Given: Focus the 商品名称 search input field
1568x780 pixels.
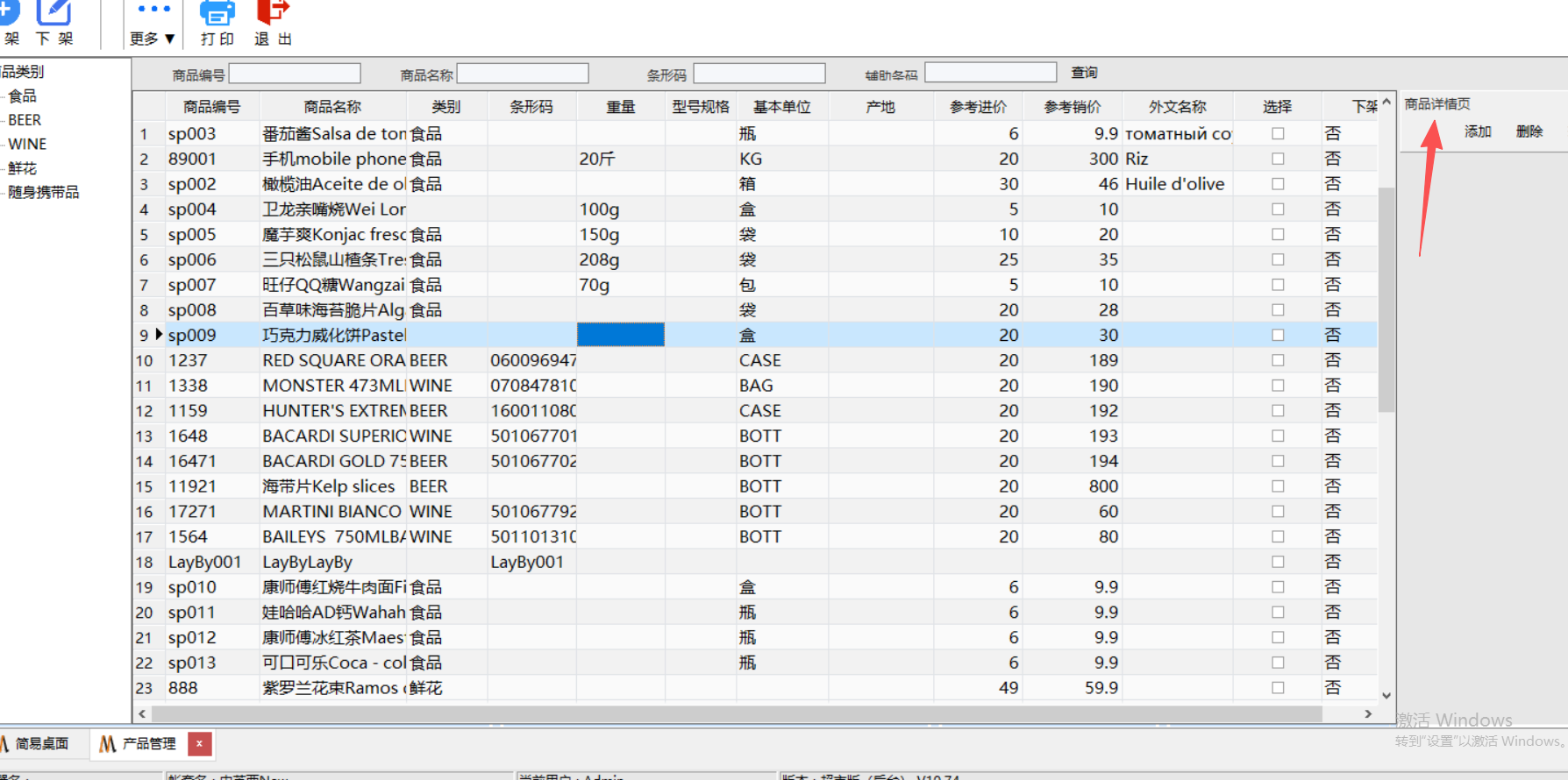Looking at the screenshot, I should click(x=523, y=74).
